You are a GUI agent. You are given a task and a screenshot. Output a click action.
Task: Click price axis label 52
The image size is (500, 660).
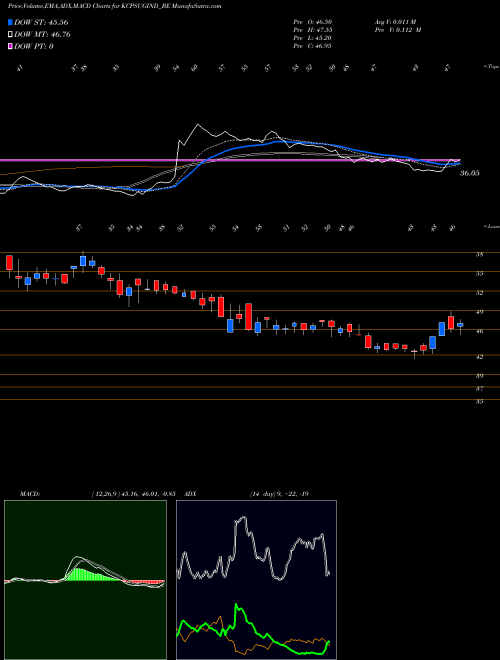pos(479,293)
